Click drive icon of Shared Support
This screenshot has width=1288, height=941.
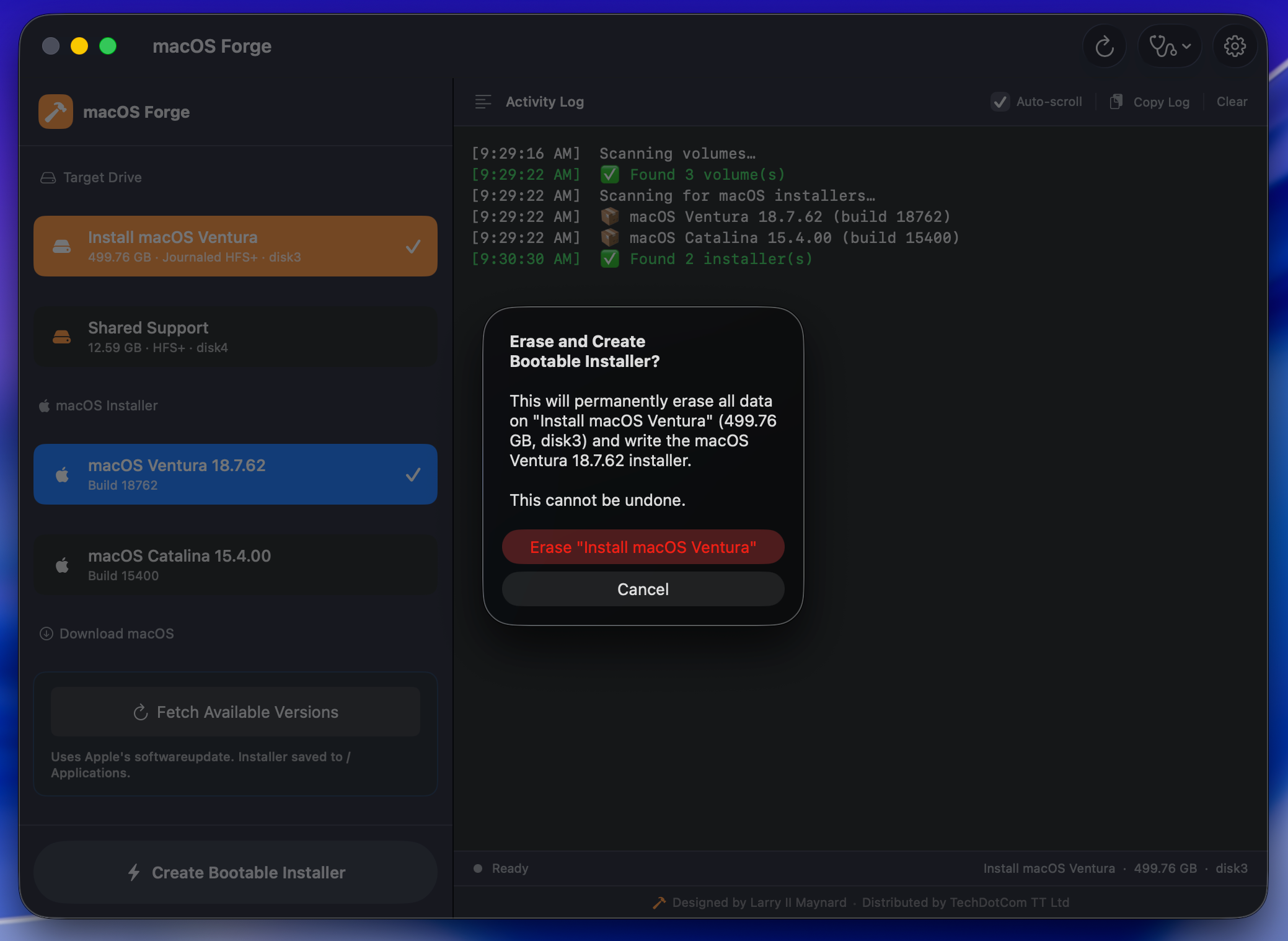click(x=62, y=337)
